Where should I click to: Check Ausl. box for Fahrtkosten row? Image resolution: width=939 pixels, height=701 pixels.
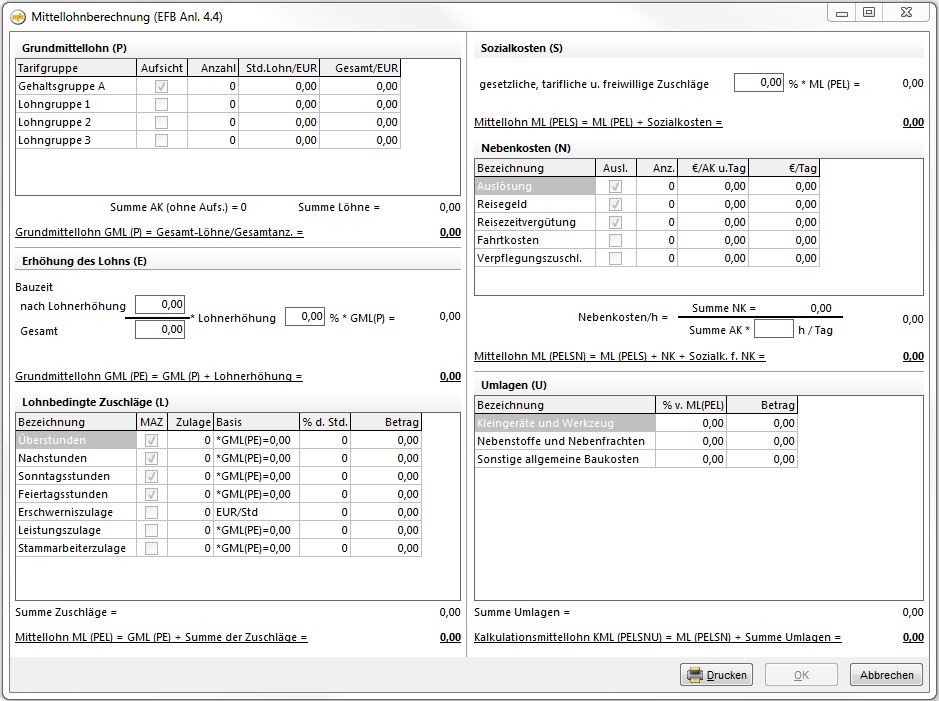point(615,240)
